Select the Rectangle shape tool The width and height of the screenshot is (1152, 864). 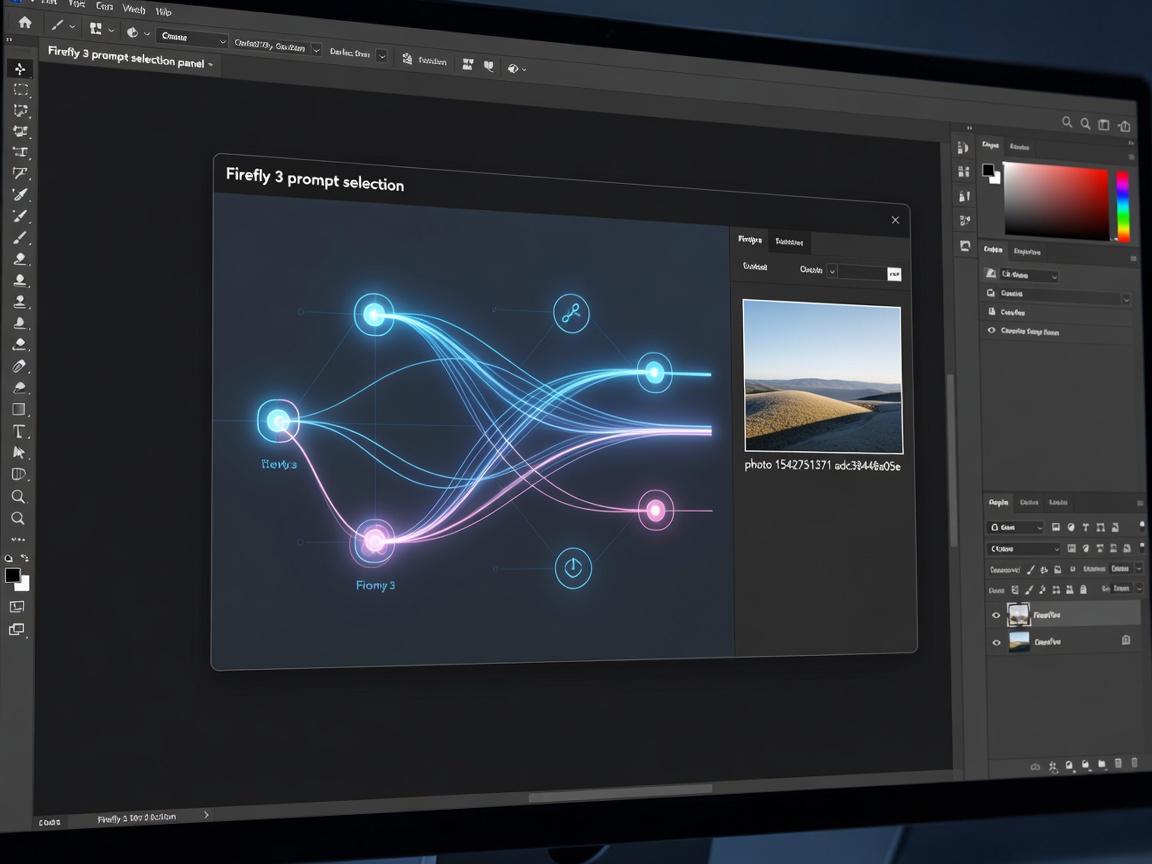pyautogui.click(x=19, y=409)
